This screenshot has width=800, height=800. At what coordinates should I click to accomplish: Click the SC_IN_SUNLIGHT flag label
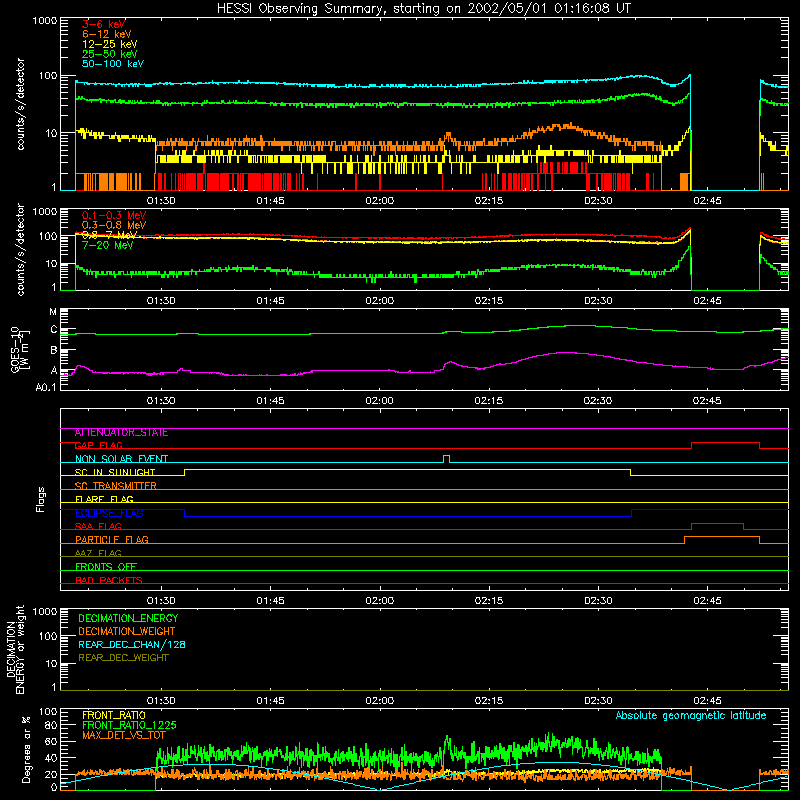115,472
